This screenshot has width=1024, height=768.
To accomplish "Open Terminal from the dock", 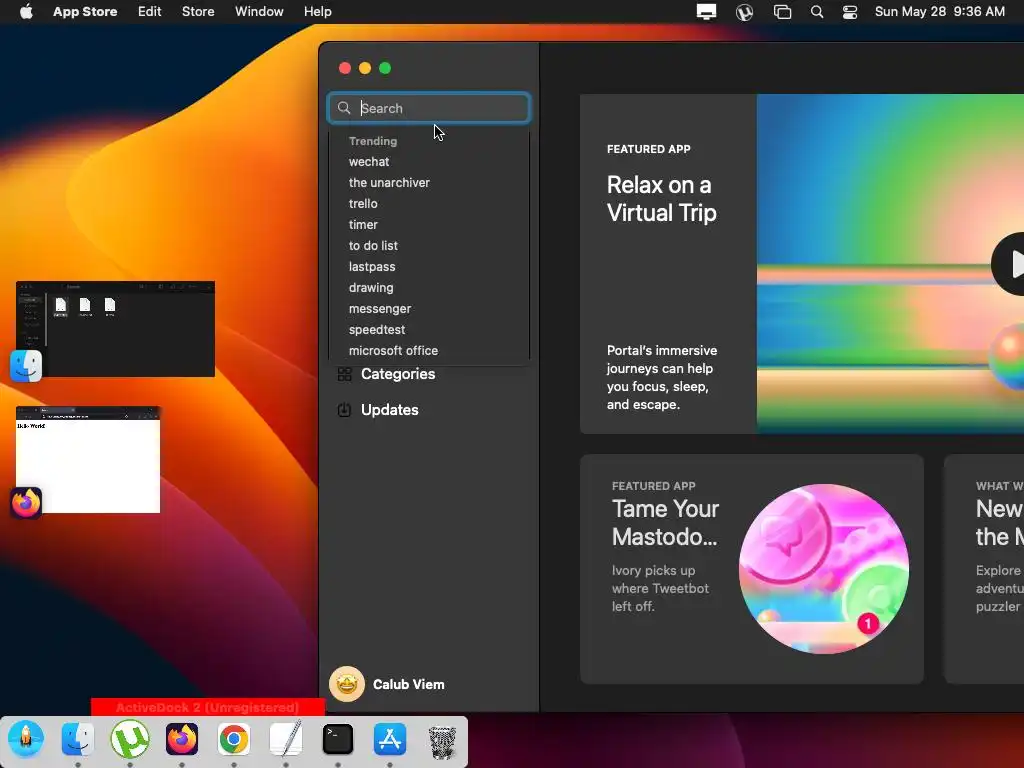I will click(338, 739).
